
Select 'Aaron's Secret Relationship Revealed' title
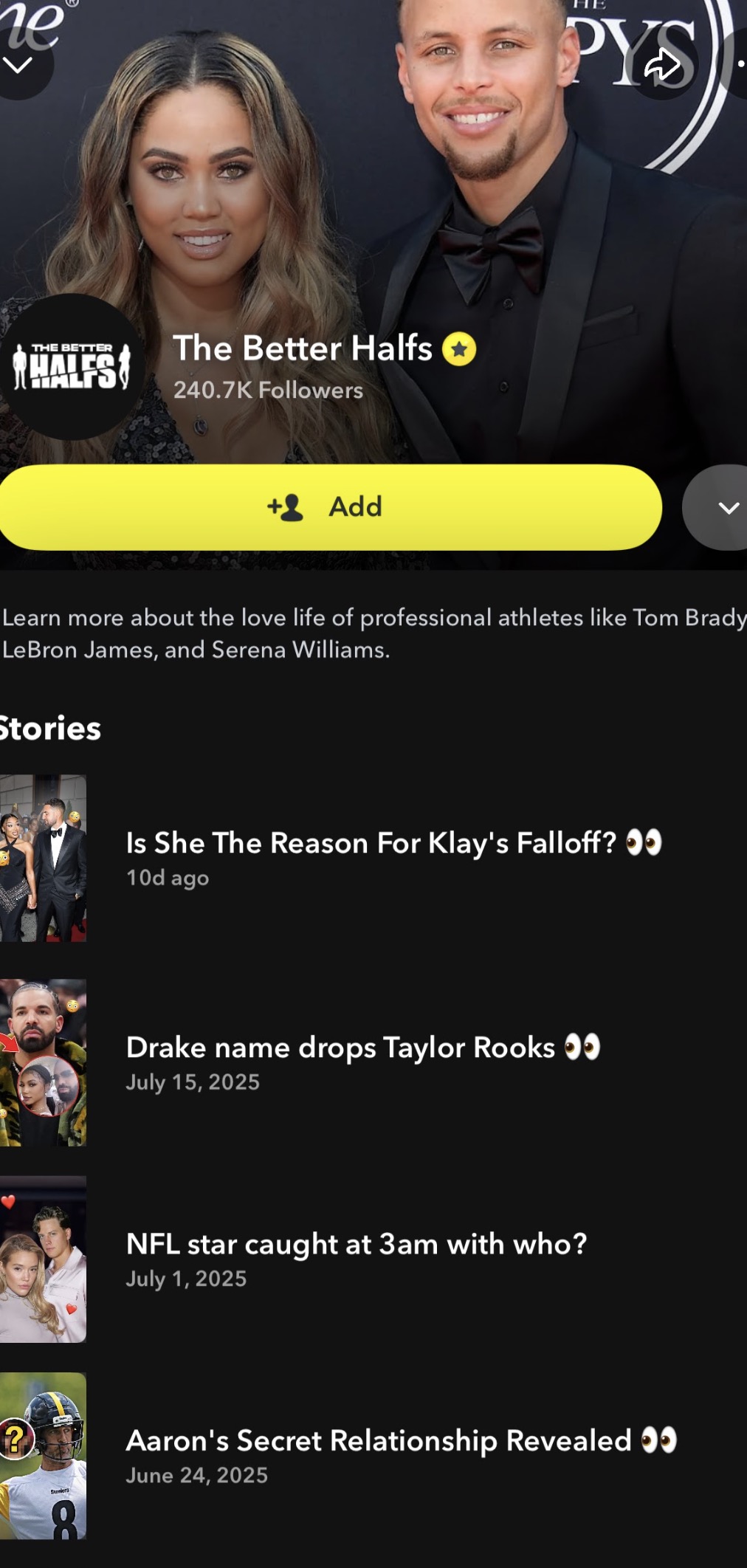[x=402, y=1440]
